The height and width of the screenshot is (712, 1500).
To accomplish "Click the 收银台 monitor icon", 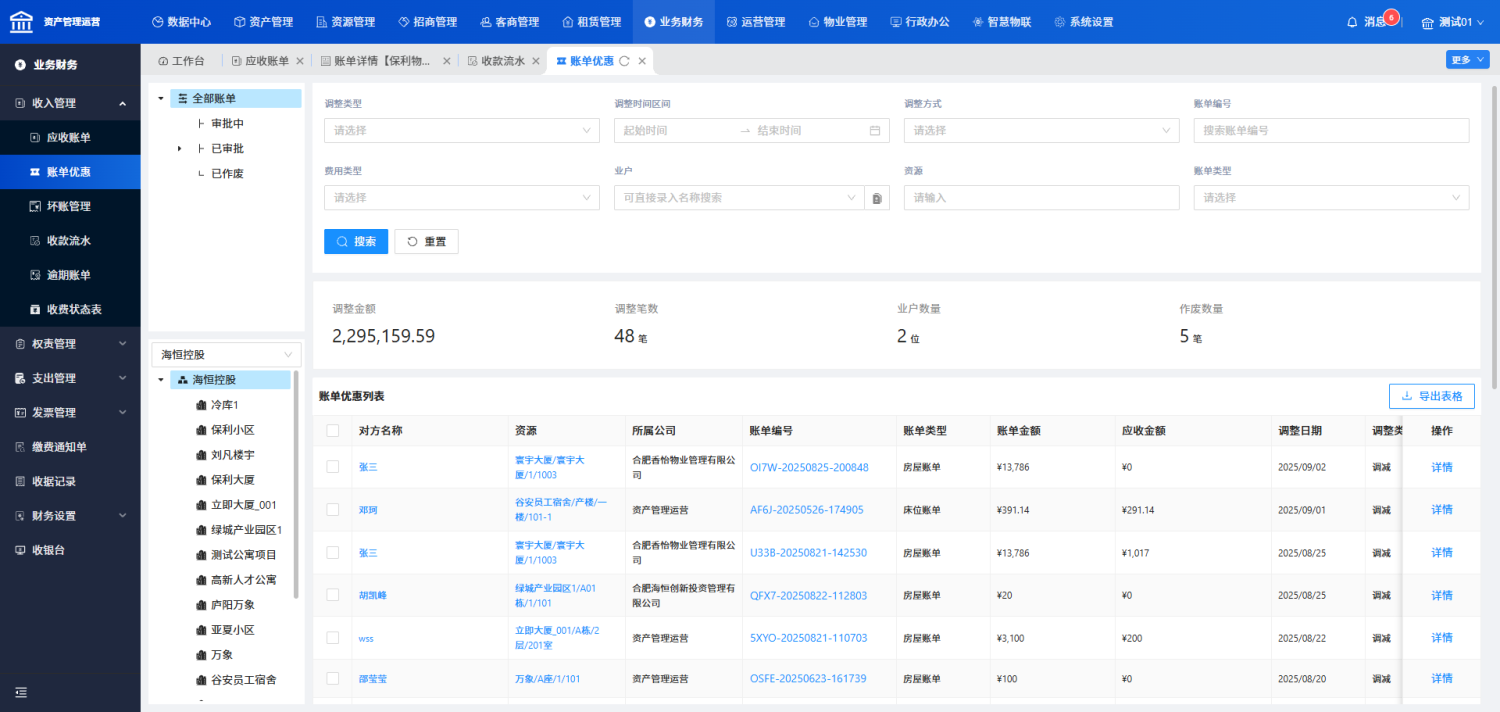I will click(20, 550).
